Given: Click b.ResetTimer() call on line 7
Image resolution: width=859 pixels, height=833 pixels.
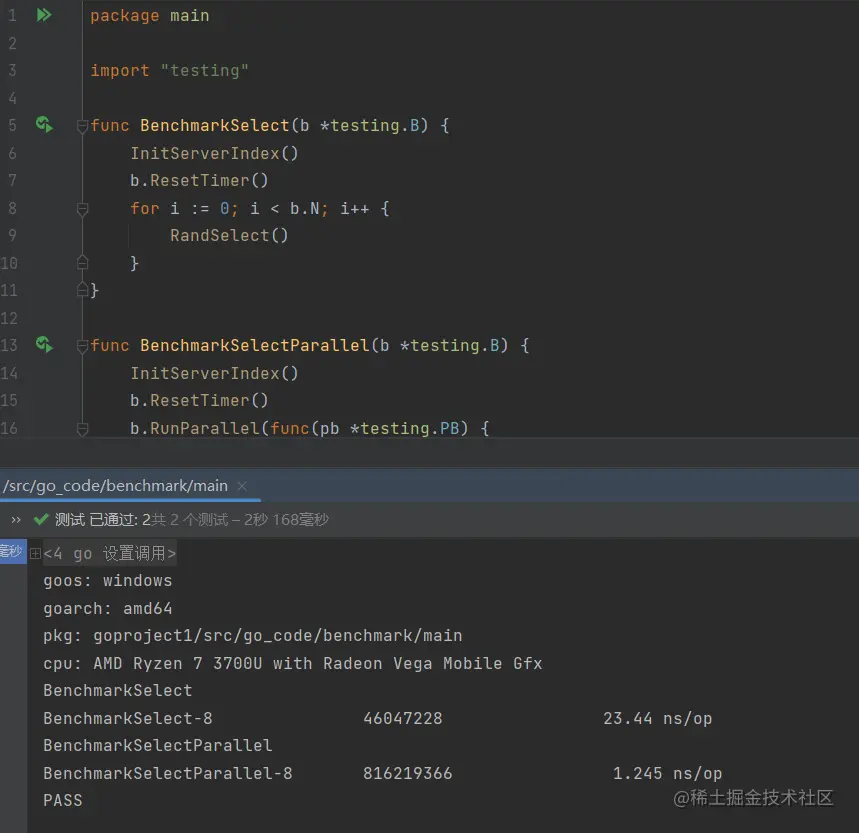Looking at the screenshot, I should [x=199, y=180].
